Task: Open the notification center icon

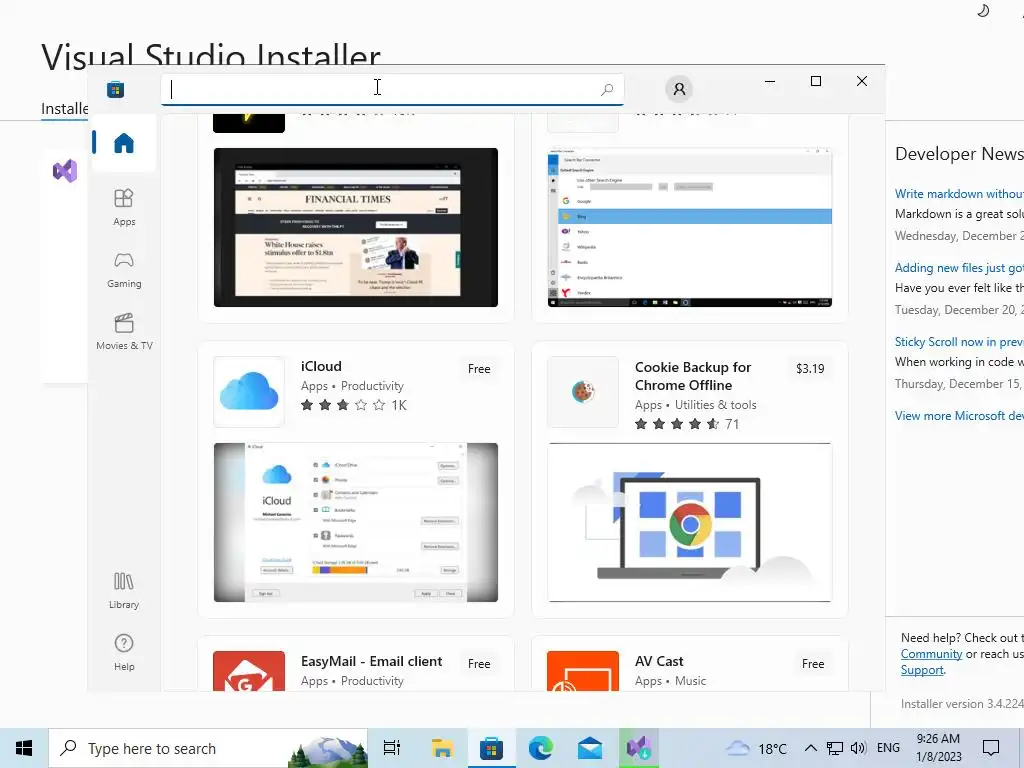Action: [x=991, y=748]
